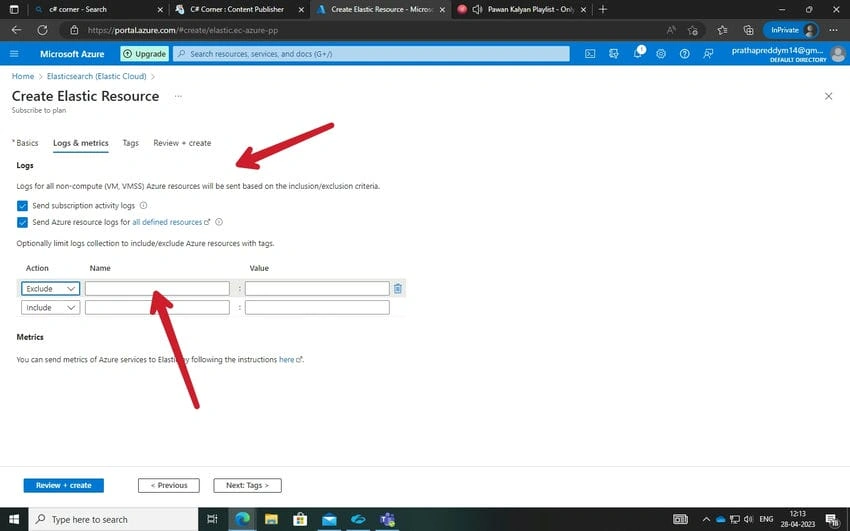The image size is (850, 531).
Task: Switch to C# Corner Content Publisher browser tab
Action: click(239, 9)
